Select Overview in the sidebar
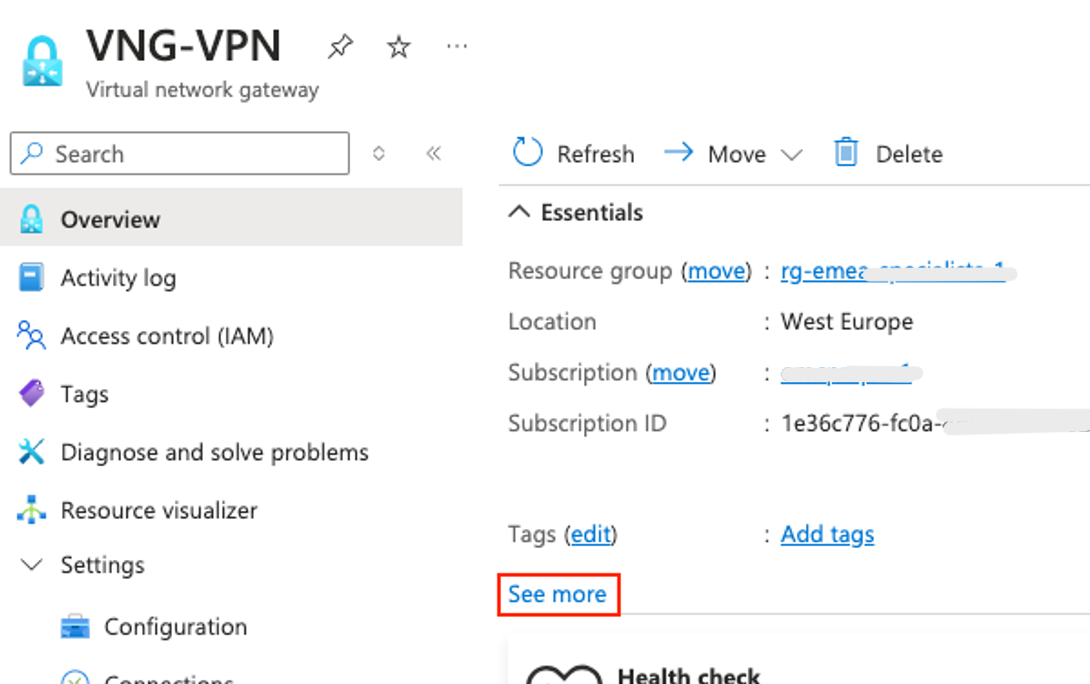 pyautogui.click(x=110, y=219)
